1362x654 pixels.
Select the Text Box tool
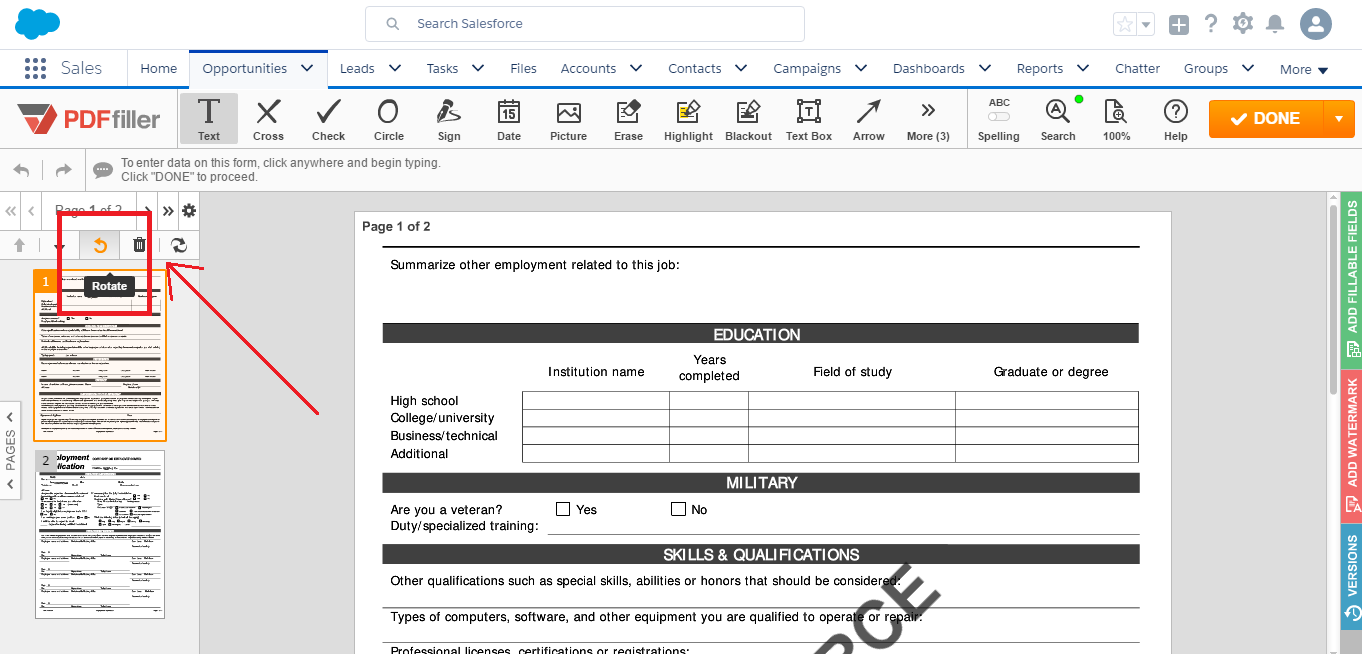808,119
